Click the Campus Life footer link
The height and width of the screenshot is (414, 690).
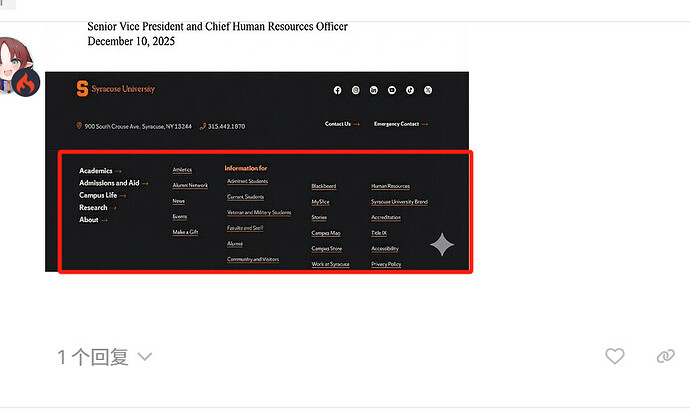click(103, 195)
